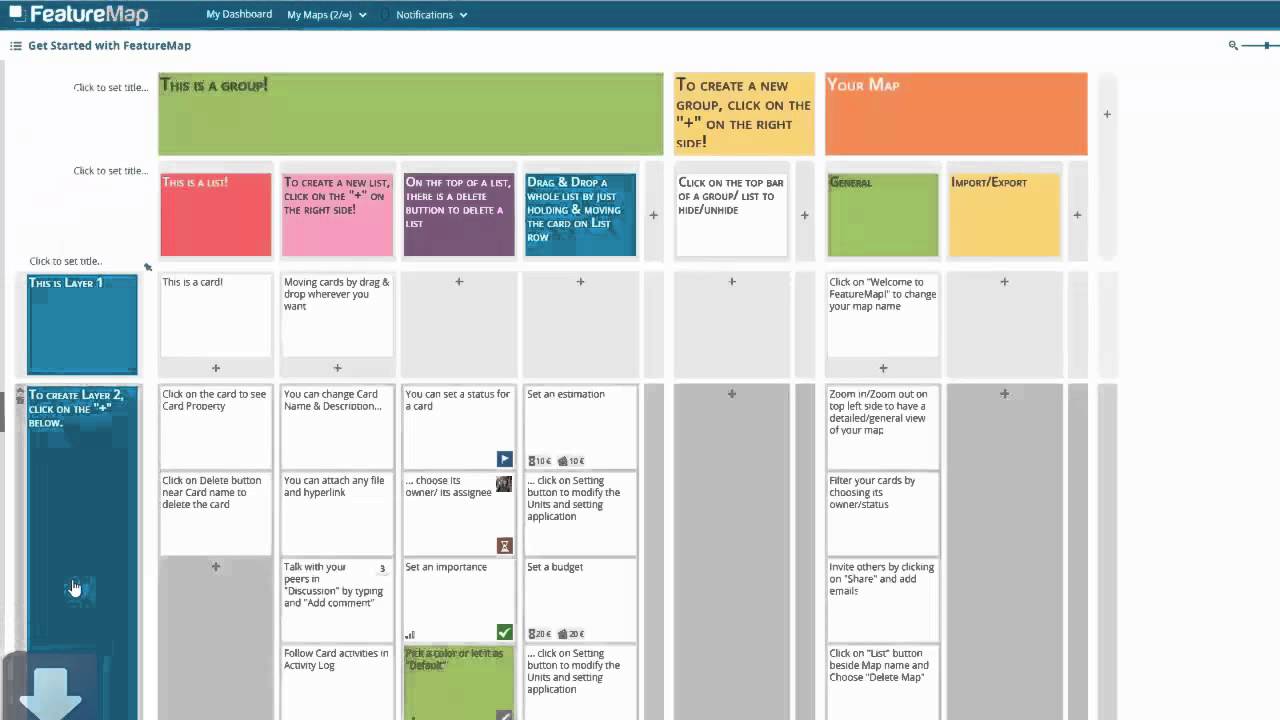Click the big blue down arrow icon
Viewport: 1280px width, 720px height.
pos(49,692)
